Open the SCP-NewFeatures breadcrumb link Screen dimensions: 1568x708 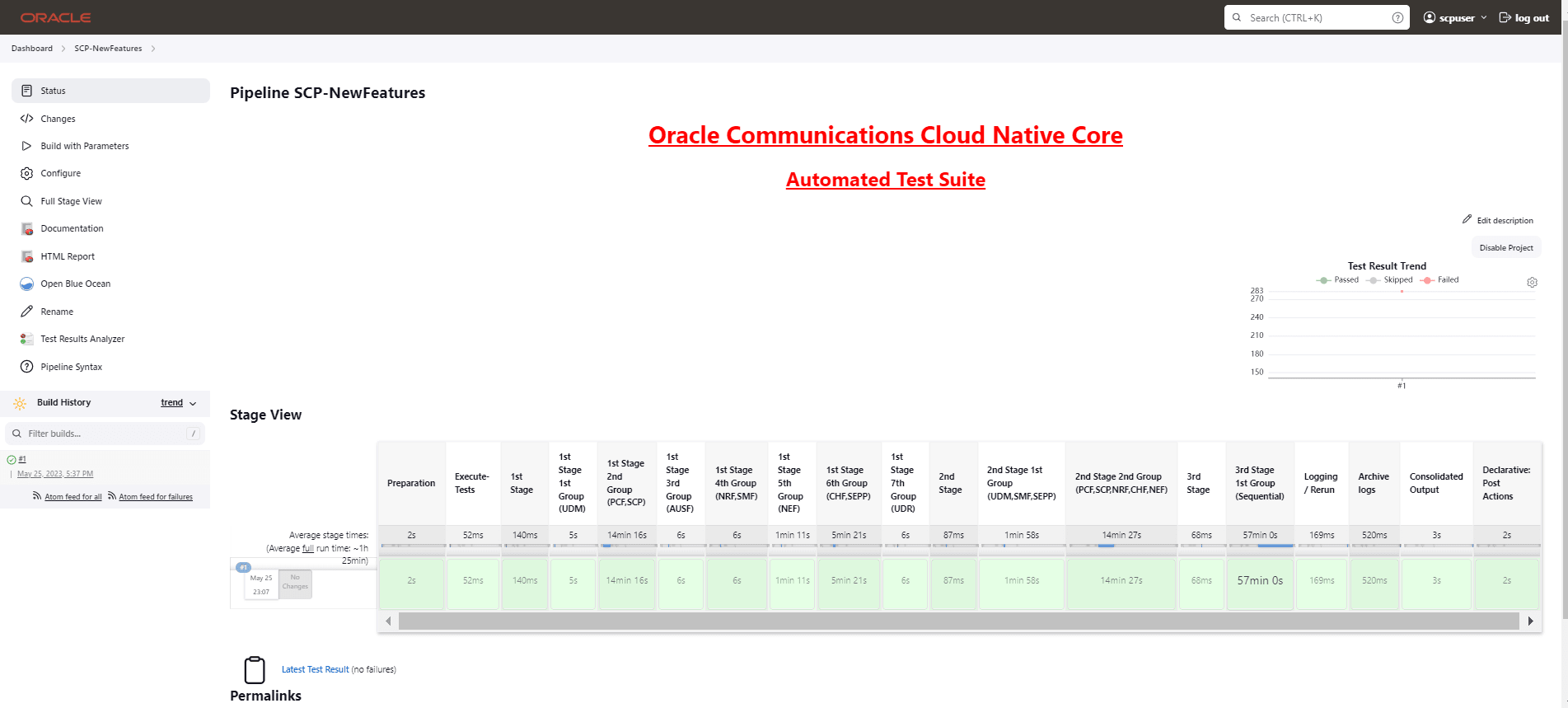pos(108,49)
